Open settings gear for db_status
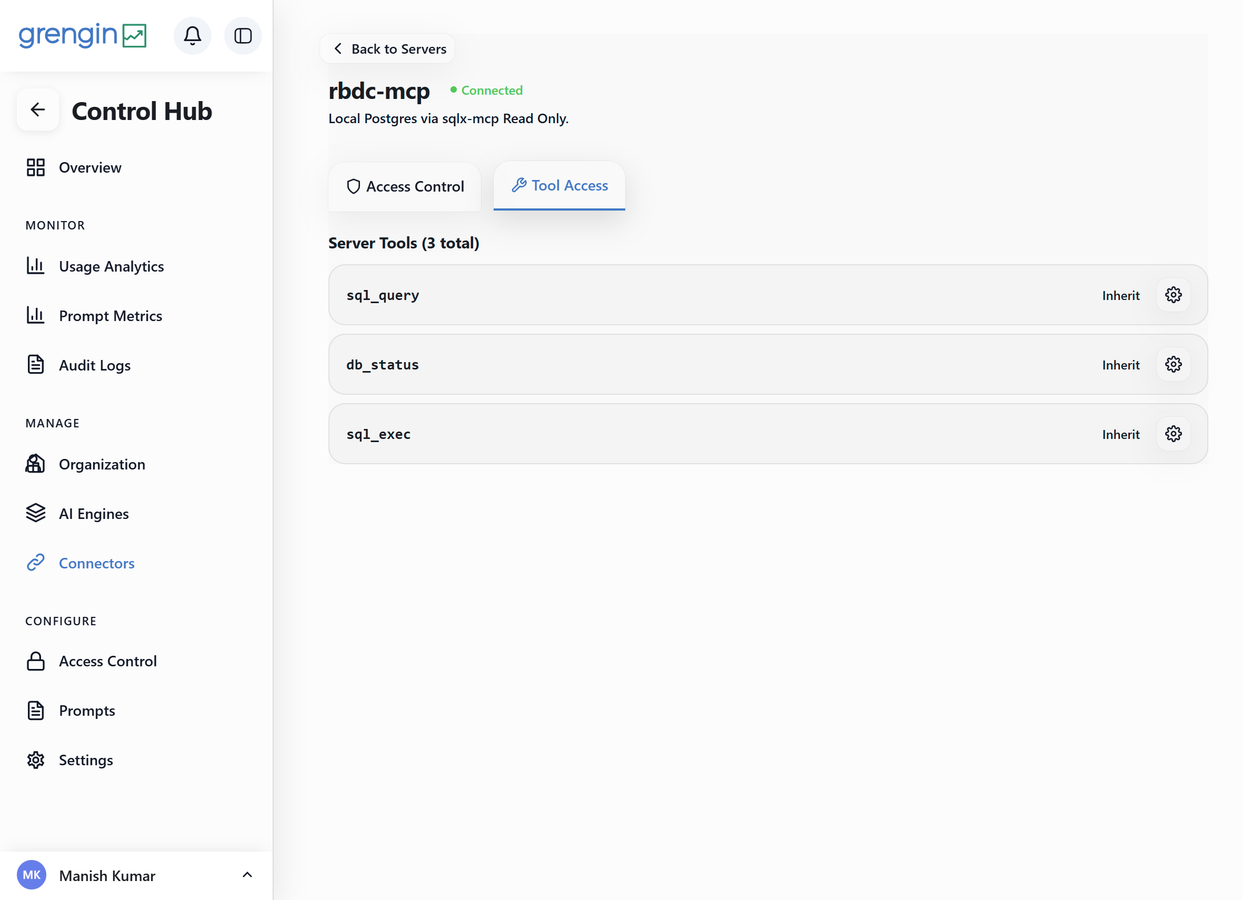The height and width of the screenshot is (900, 1242). tap(1173, 365)
